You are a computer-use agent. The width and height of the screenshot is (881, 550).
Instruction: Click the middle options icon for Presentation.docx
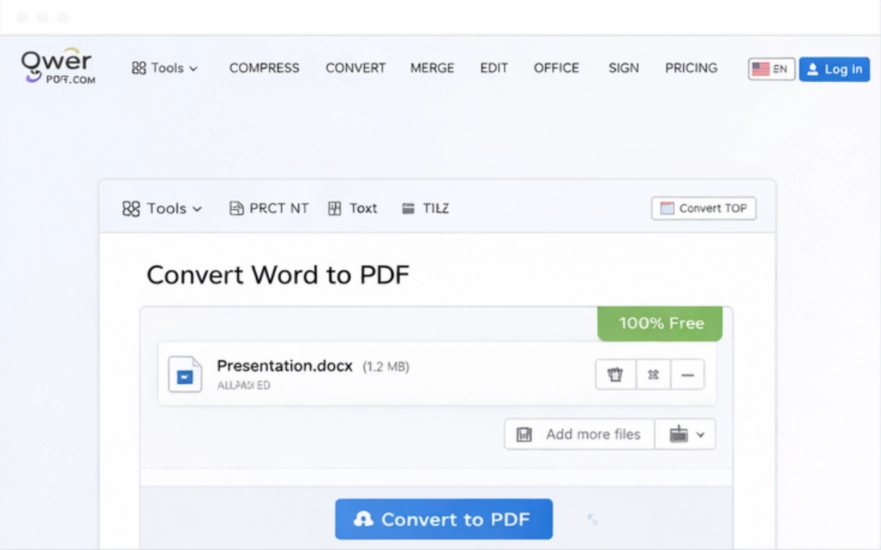tap(653, 375)
